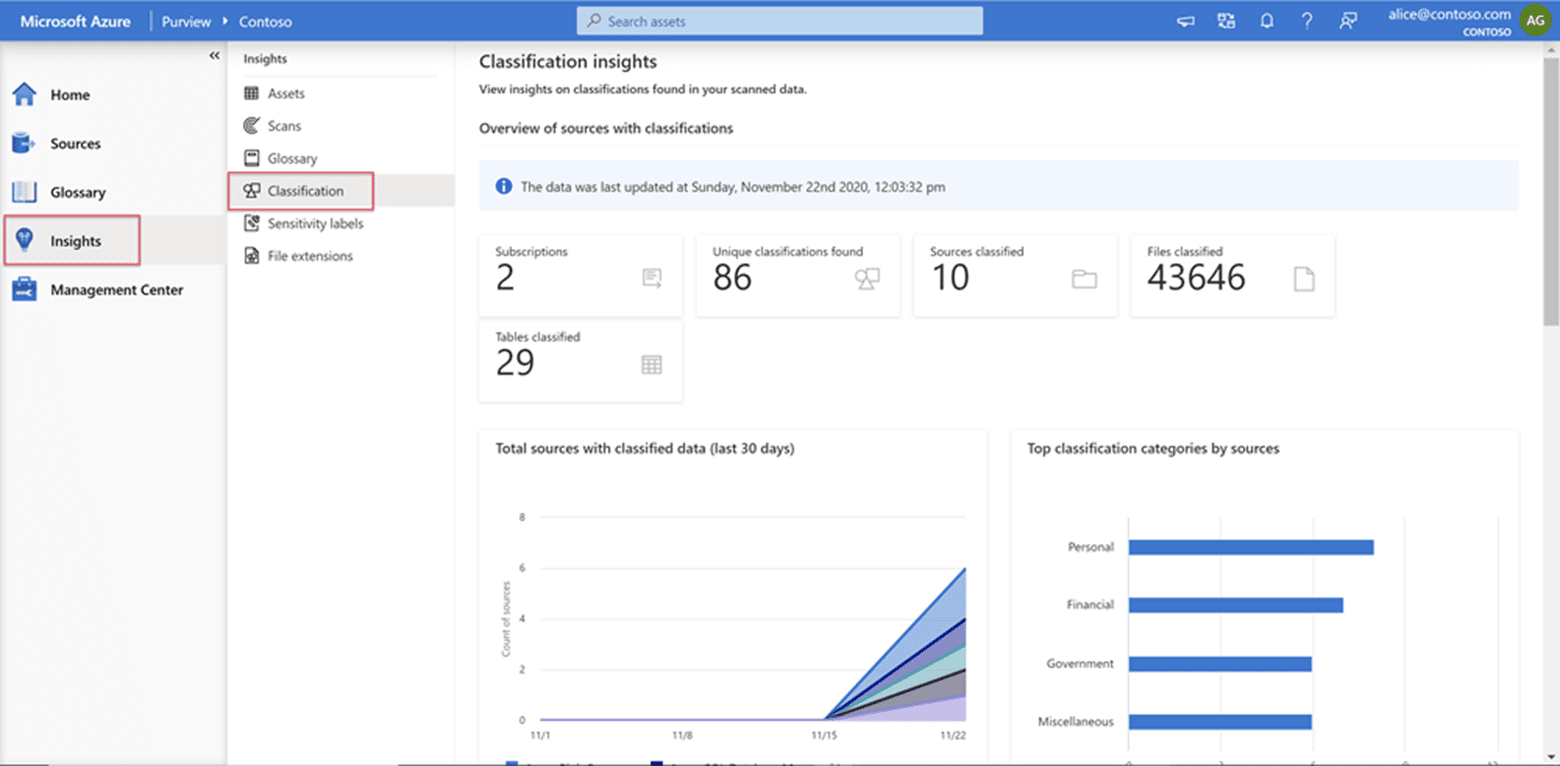Open the feedback icon in header

coord(1349,21)
